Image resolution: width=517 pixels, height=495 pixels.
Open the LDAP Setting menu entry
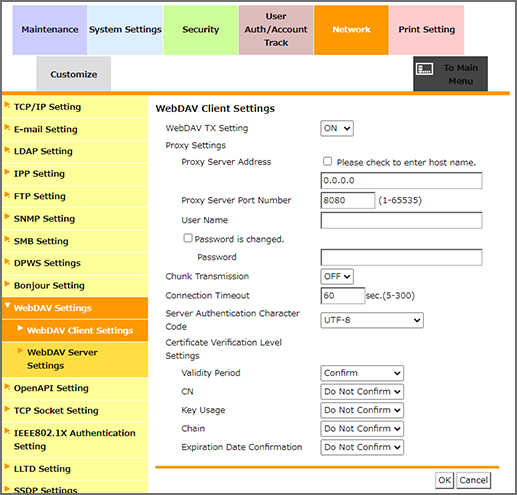click(75, 152)
